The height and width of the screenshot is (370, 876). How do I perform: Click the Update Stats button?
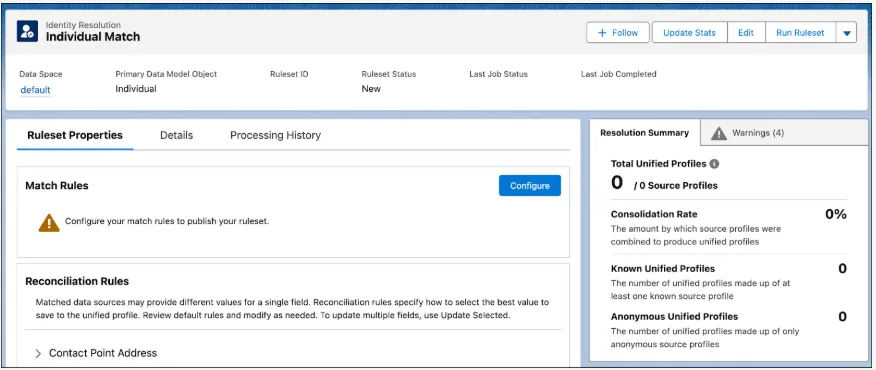click(x=689, y=33)
